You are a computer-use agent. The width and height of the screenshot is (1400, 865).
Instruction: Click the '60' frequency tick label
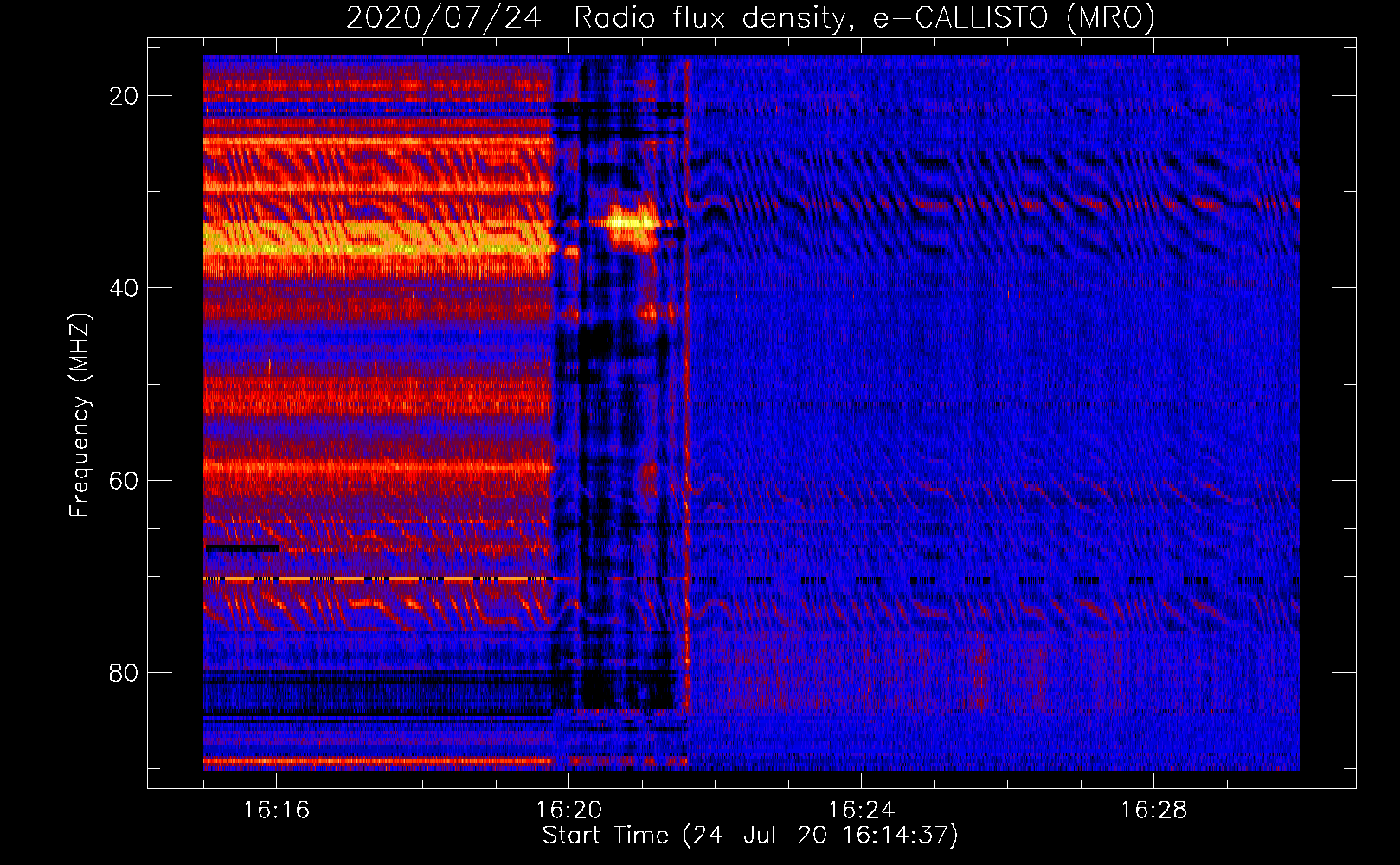click(124, 480)
